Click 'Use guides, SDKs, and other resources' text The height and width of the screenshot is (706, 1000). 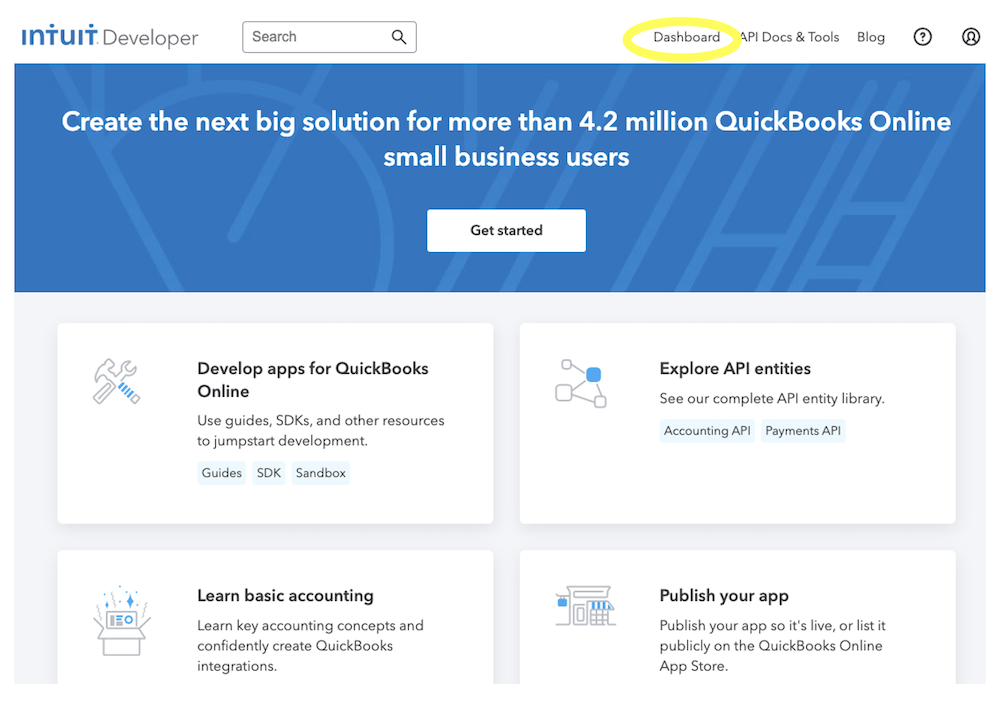pos(321,430)
